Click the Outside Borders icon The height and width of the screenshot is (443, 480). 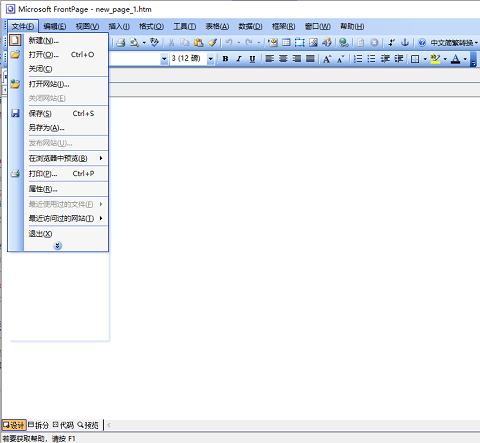(415, 59)
